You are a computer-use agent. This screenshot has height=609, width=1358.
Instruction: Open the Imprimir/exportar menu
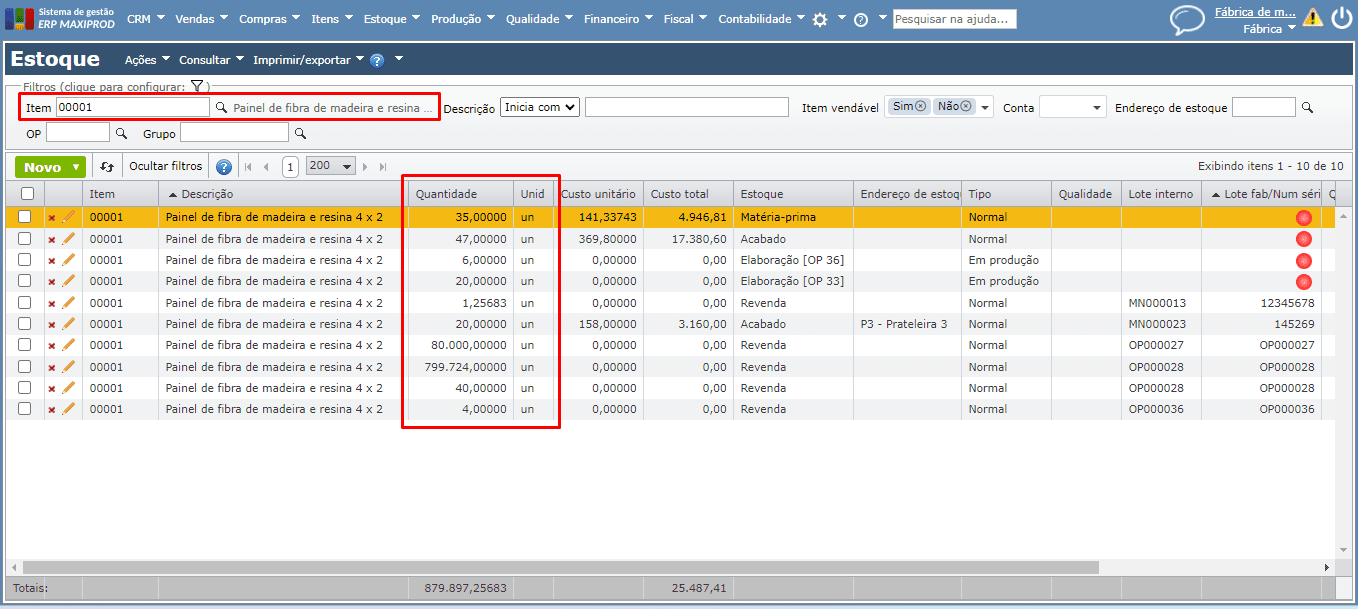308,60
